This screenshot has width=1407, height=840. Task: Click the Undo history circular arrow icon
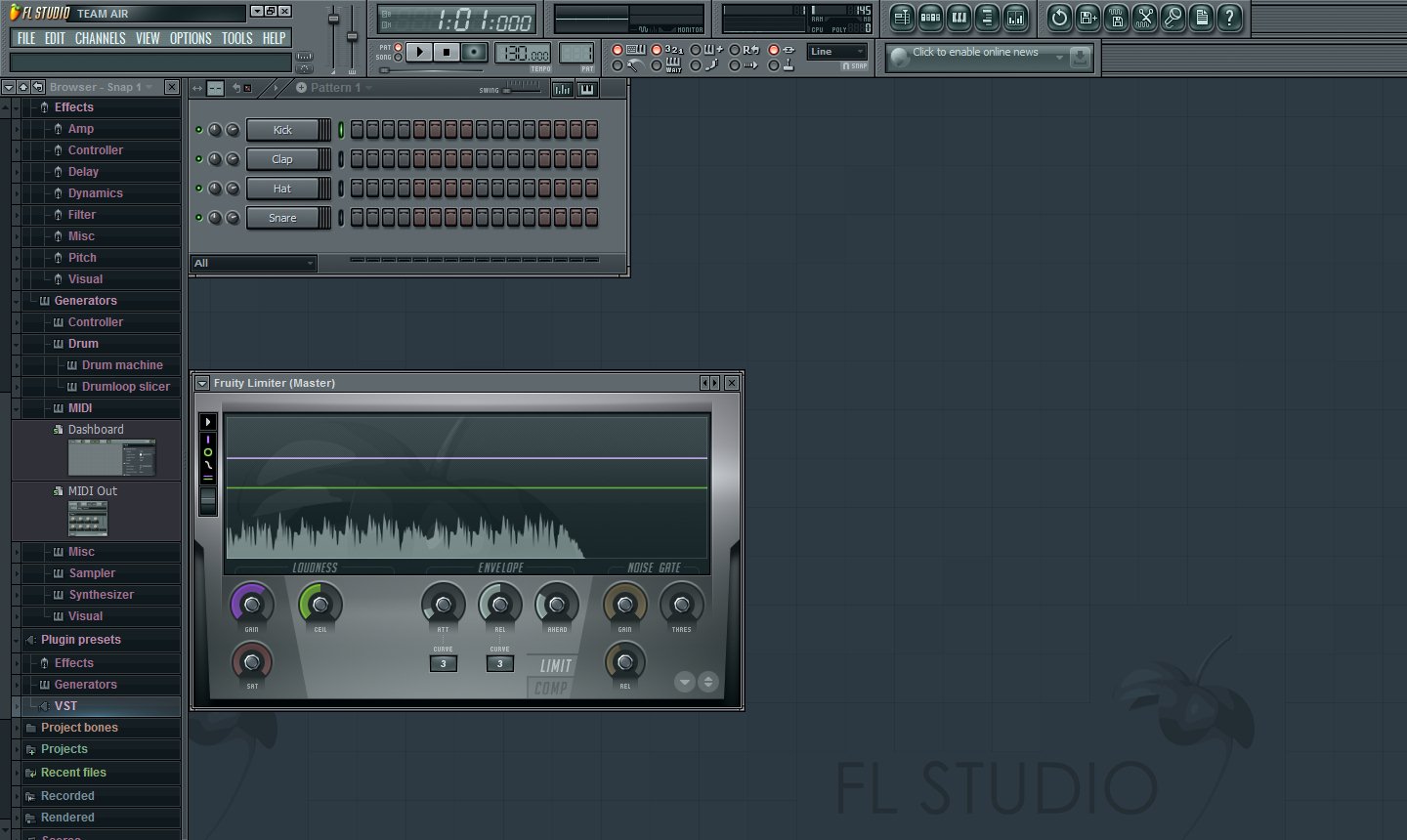click(x=1059, y=18)
